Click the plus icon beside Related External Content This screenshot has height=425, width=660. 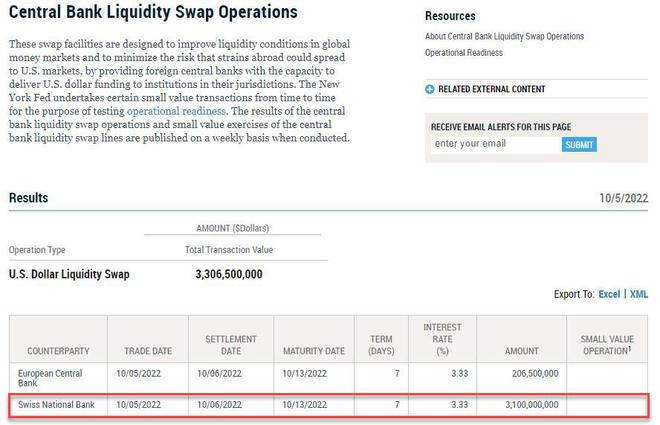click(x=430, y=89)
